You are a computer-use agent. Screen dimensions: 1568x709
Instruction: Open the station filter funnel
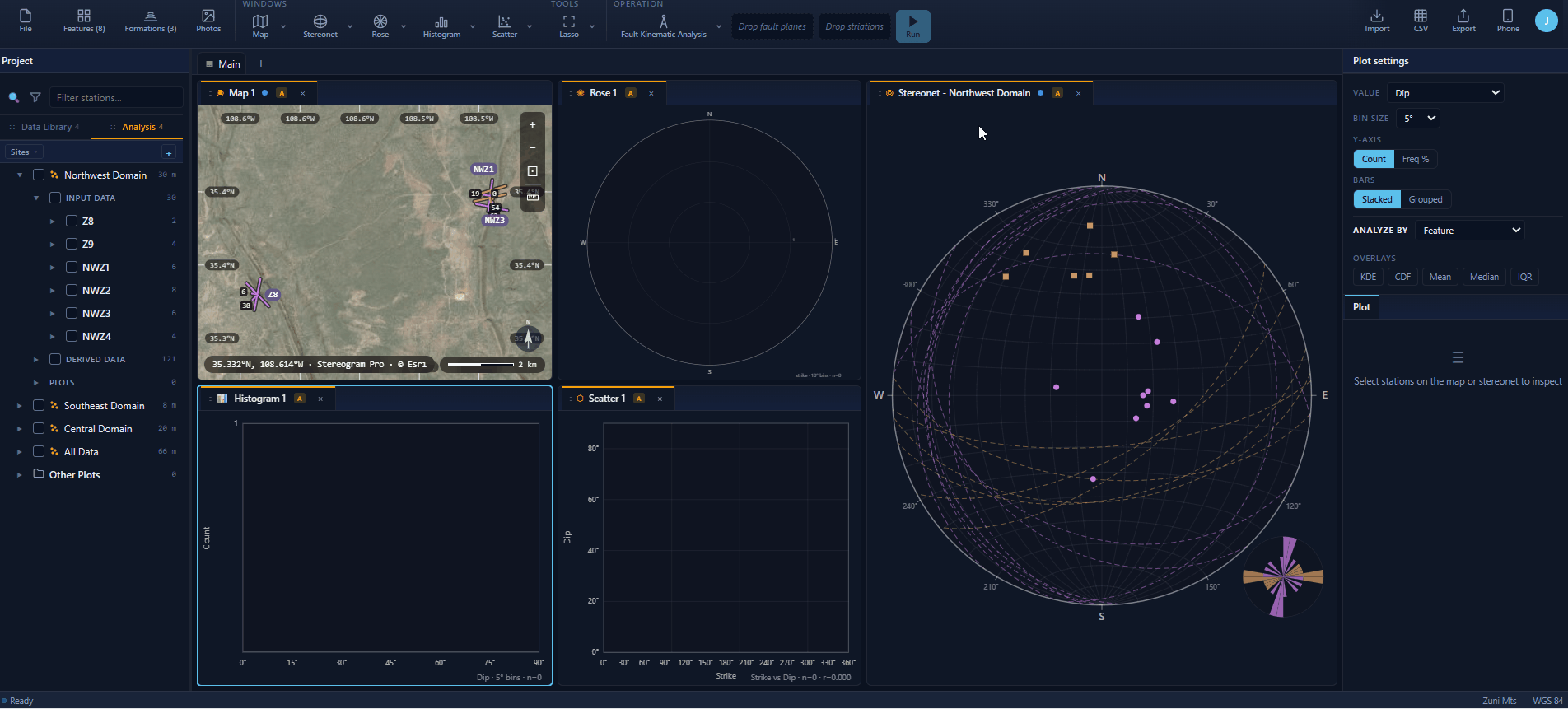(35, 98)
